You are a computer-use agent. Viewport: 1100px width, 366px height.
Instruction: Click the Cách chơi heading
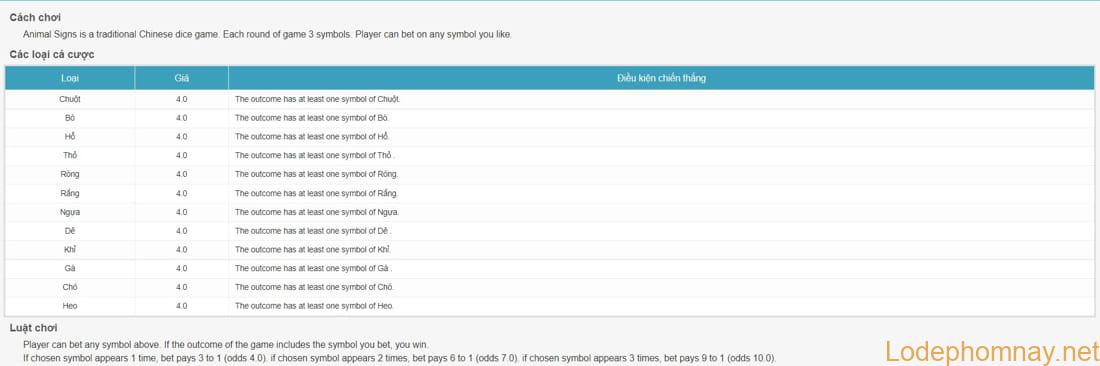tap(35, 17)
